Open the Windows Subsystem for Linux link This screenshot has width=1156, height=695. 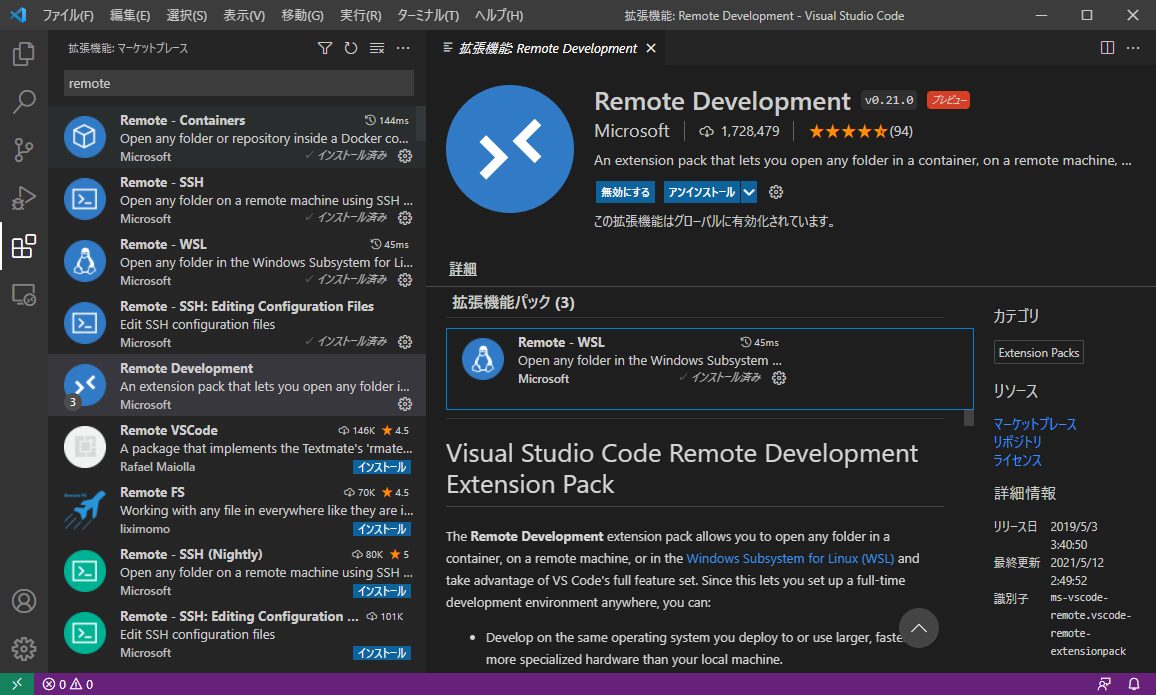(x=790, y=558)
